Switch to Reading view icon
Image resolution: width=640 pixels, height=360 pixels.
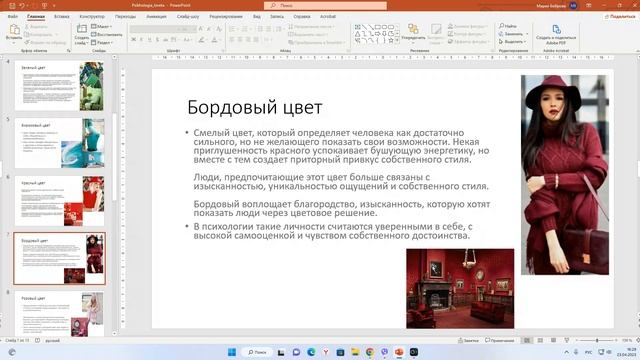point(553,340)
